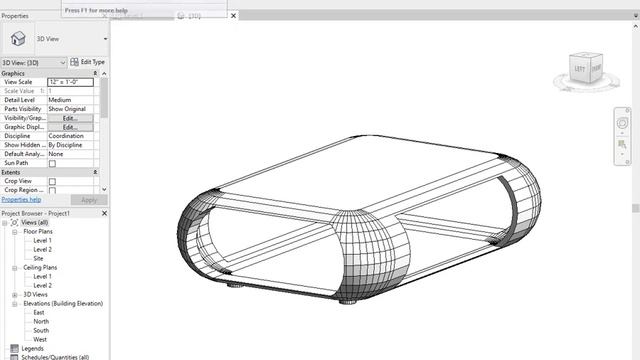640x360 pixels.
Task: Select Level 2 under Floor Plans
Action: [42, 249]
